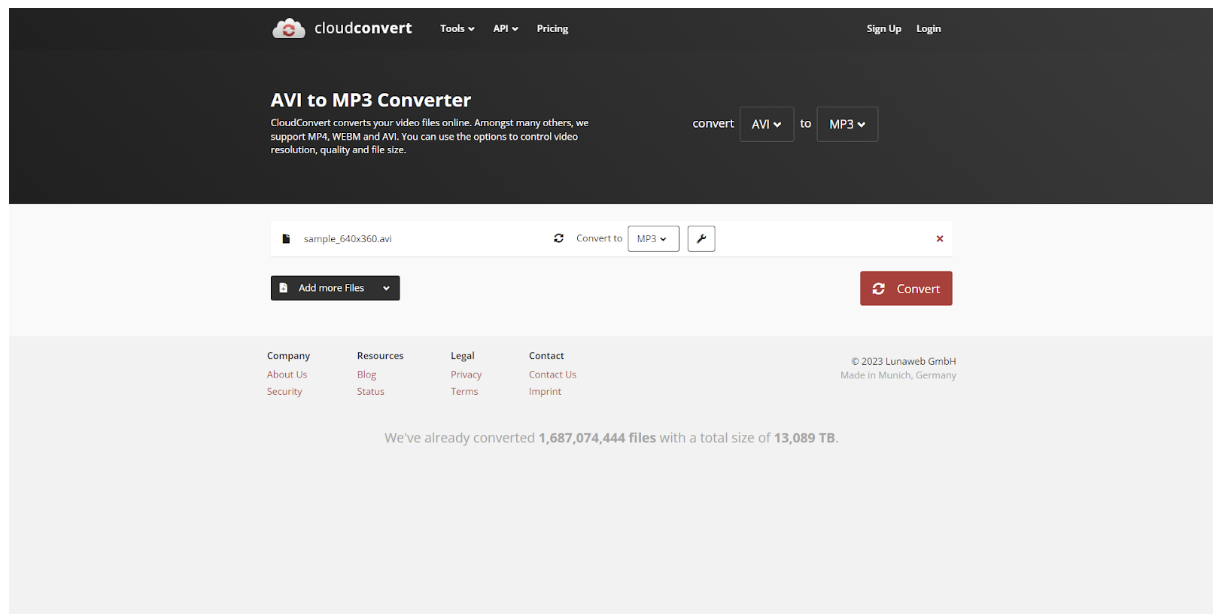Open the Security link
This screenshot has width=1222, height=616.
[x=284, y=392]
